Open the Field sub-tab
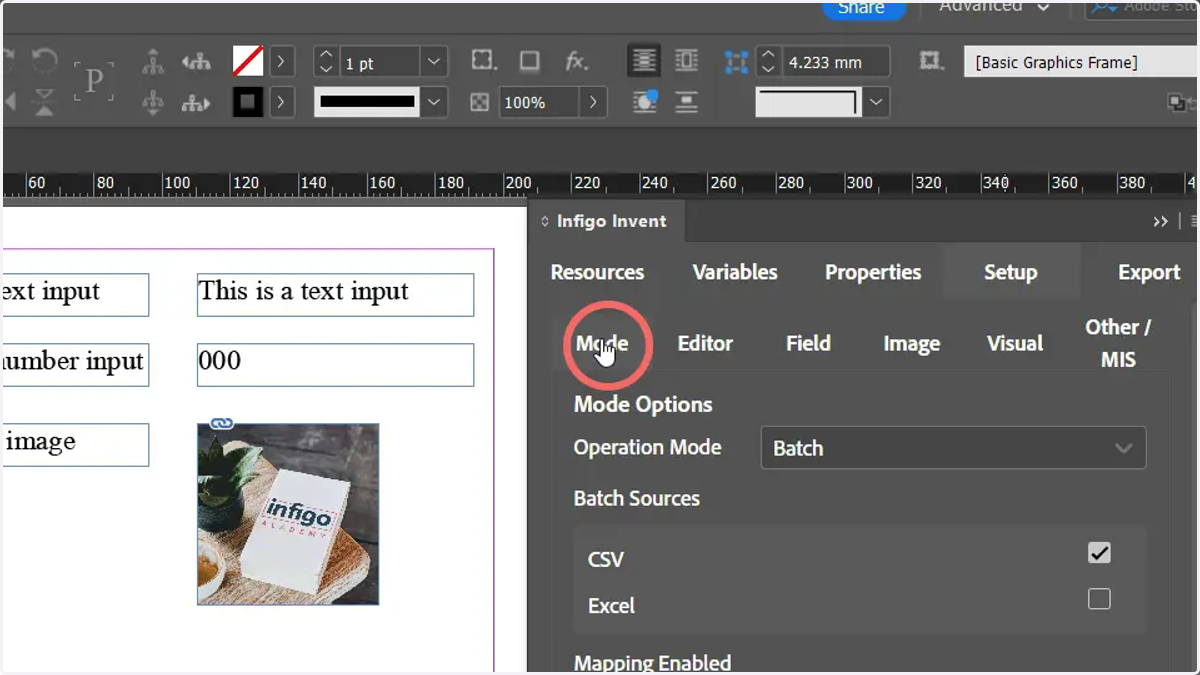Viewport: 1200px width, 675px height. coord(808,343)
